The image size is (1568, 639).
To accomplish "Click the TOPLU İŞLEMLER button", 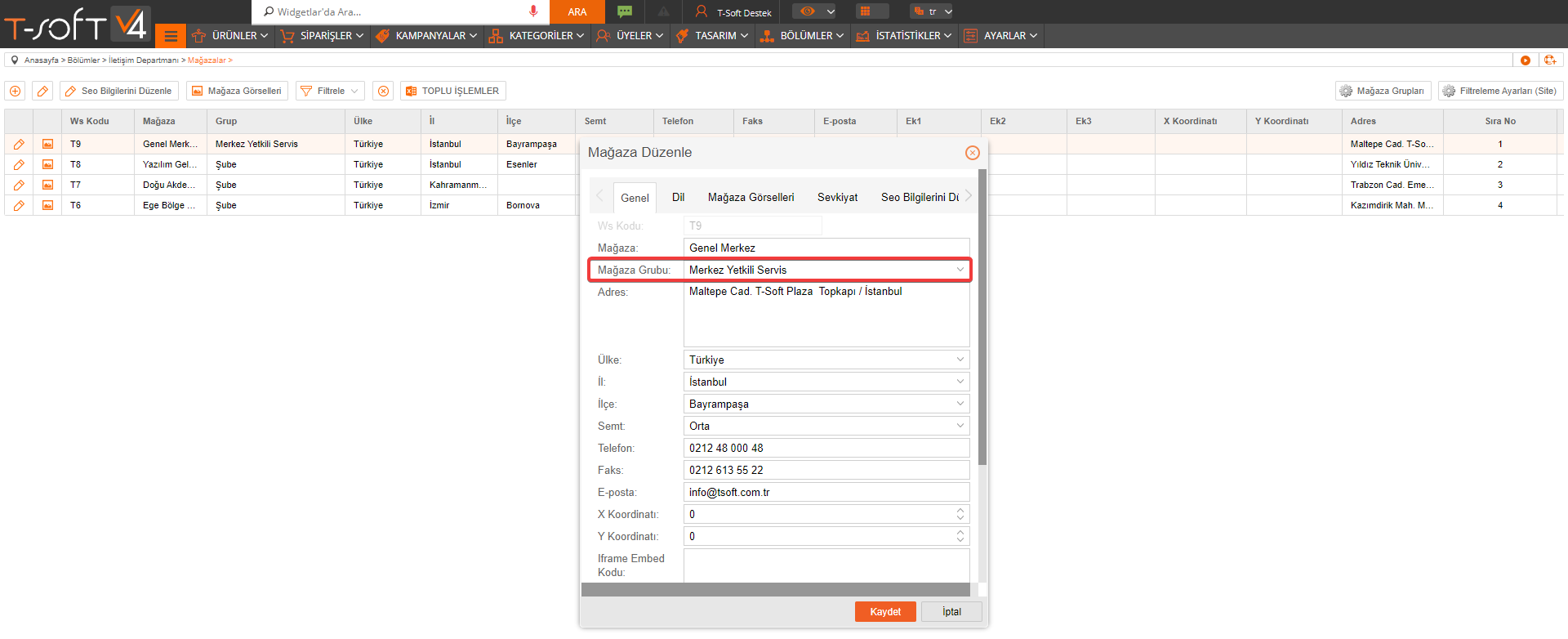I will point(453,91).
